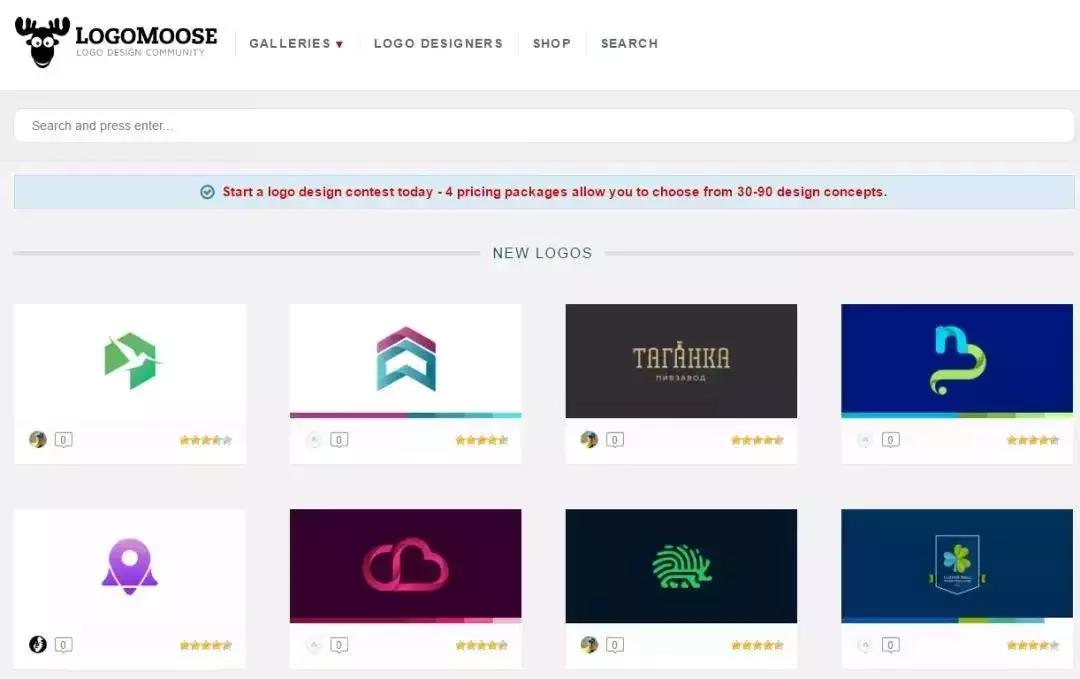Go to the Logo Designers page

coord(438,44)
